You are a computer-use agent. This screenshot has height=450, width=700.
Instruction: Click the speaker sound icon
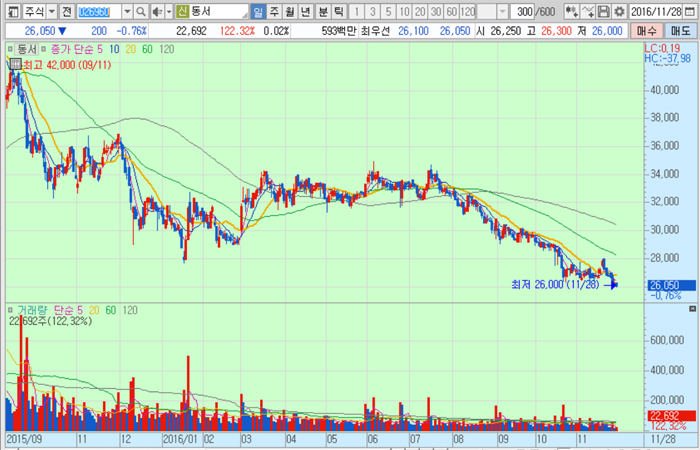pos(155,12)
